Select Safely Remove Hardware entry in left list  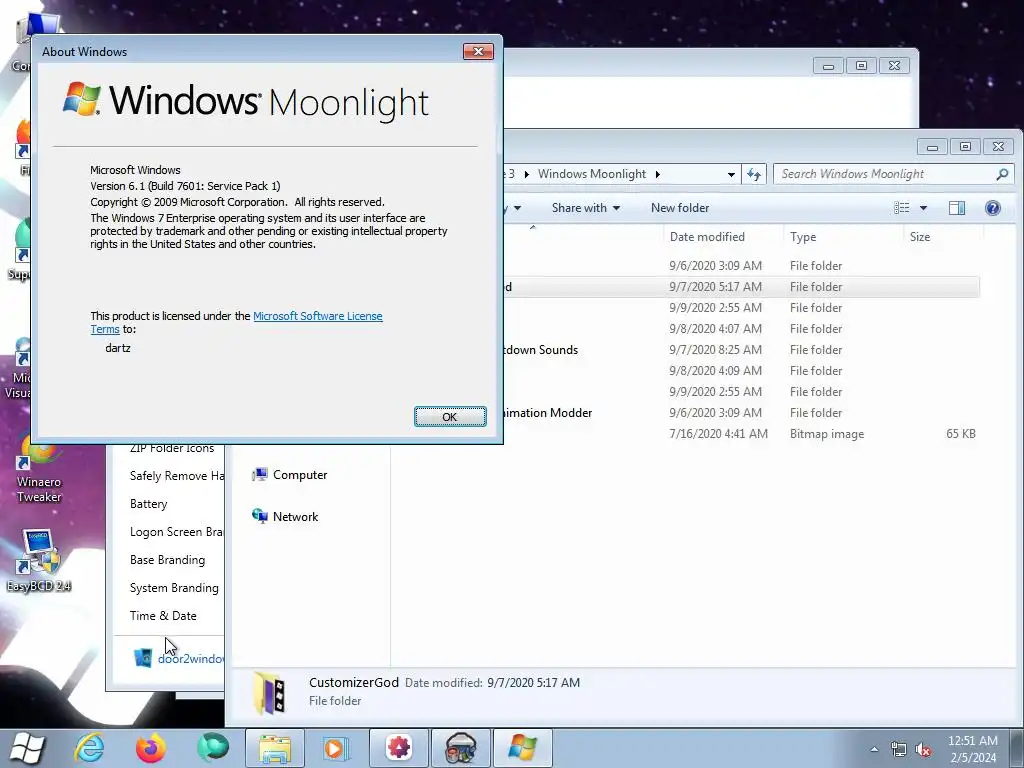(176, 475)
